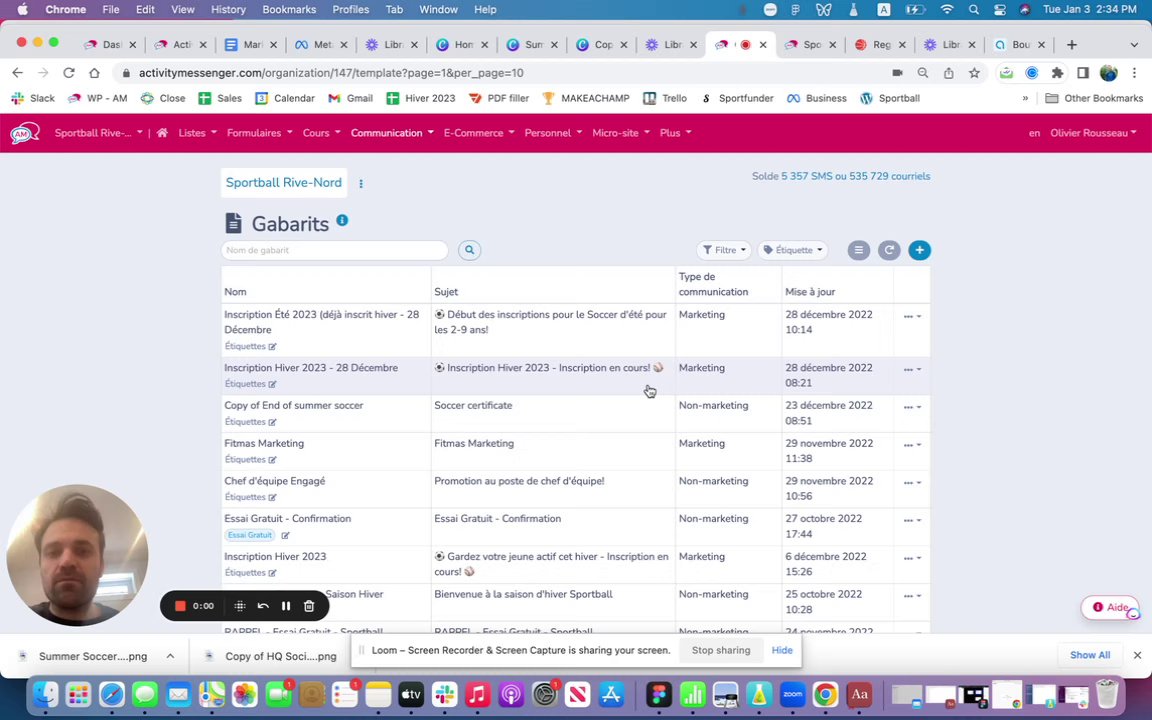This screenshot has width=1152, height=720.
Task: Click the home icon in the pink navigation bar
Action: click(162, 133)
